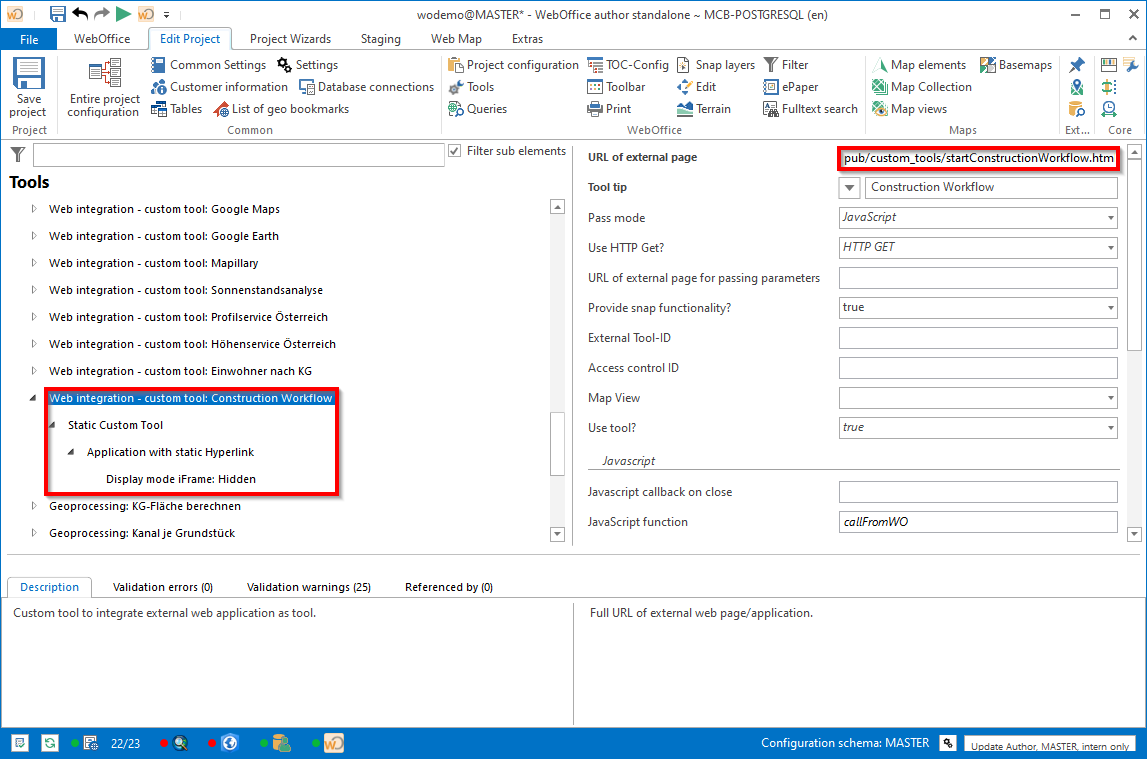Viewport: 1147px width, 759px height.
Task: Collapse the Construction Workflow tree node
Action: 34,398
